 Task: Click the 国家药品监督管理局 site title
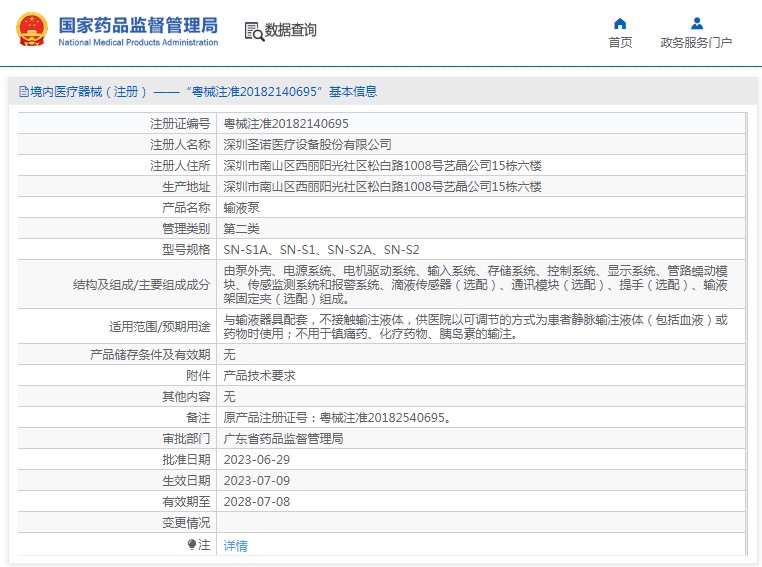[x=137, y=24]
